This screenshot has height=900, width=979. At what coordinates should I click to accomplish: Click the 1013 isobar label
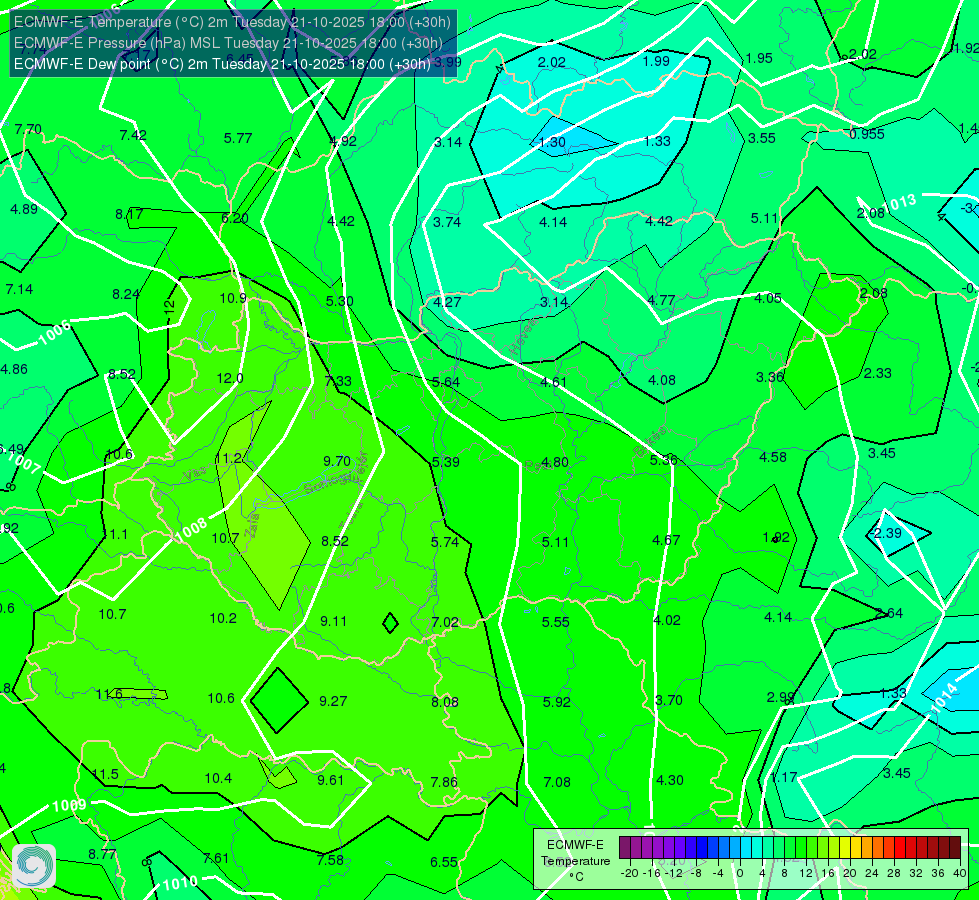(x=900, y=203)
